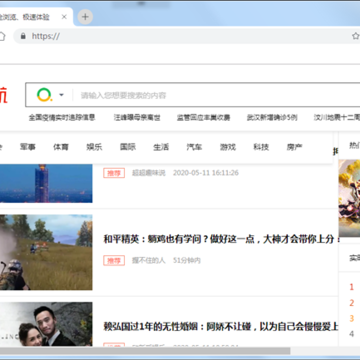Open the 汶川地震十二周 hot search link
Viewport: 360px width, 360px height.
[x=337, y=117]
